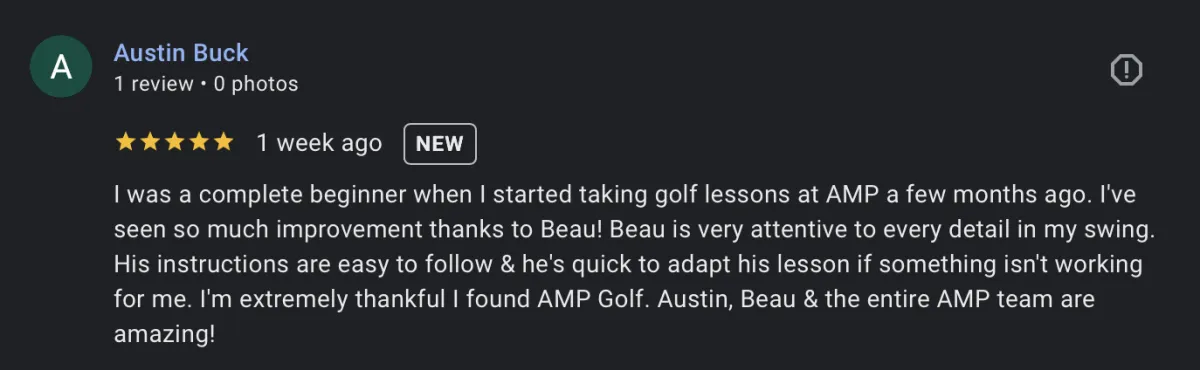Click the green "A" profile avatar

(x=61, y=68)
